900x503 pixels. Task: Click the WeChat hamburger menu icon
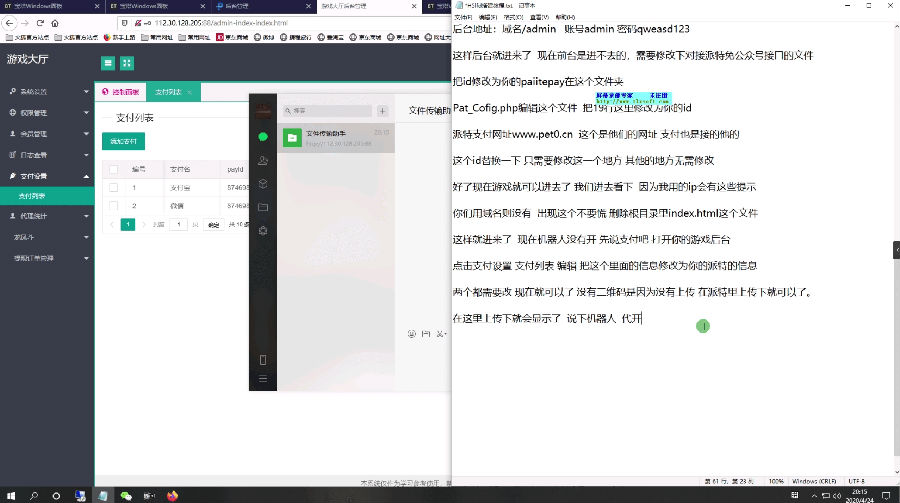[263, 379]
